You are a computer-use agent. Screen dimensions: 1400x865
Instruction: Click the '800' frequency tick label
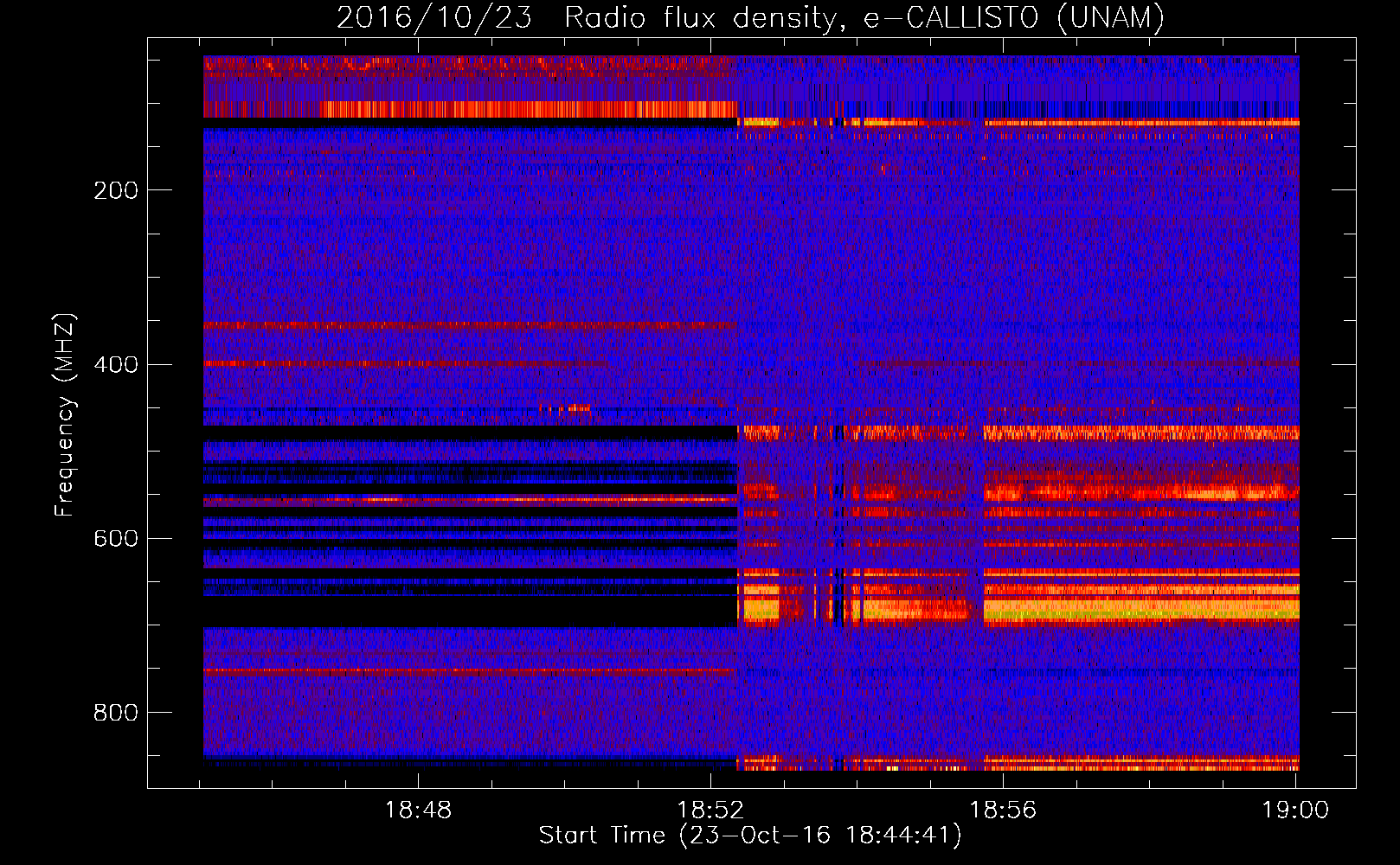click(x=116, y=713)
